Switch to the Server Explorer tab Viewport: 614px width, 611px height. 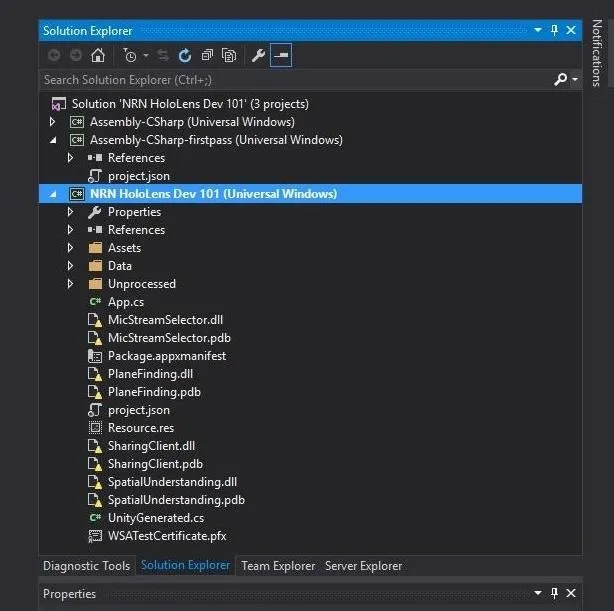[363, 566]
